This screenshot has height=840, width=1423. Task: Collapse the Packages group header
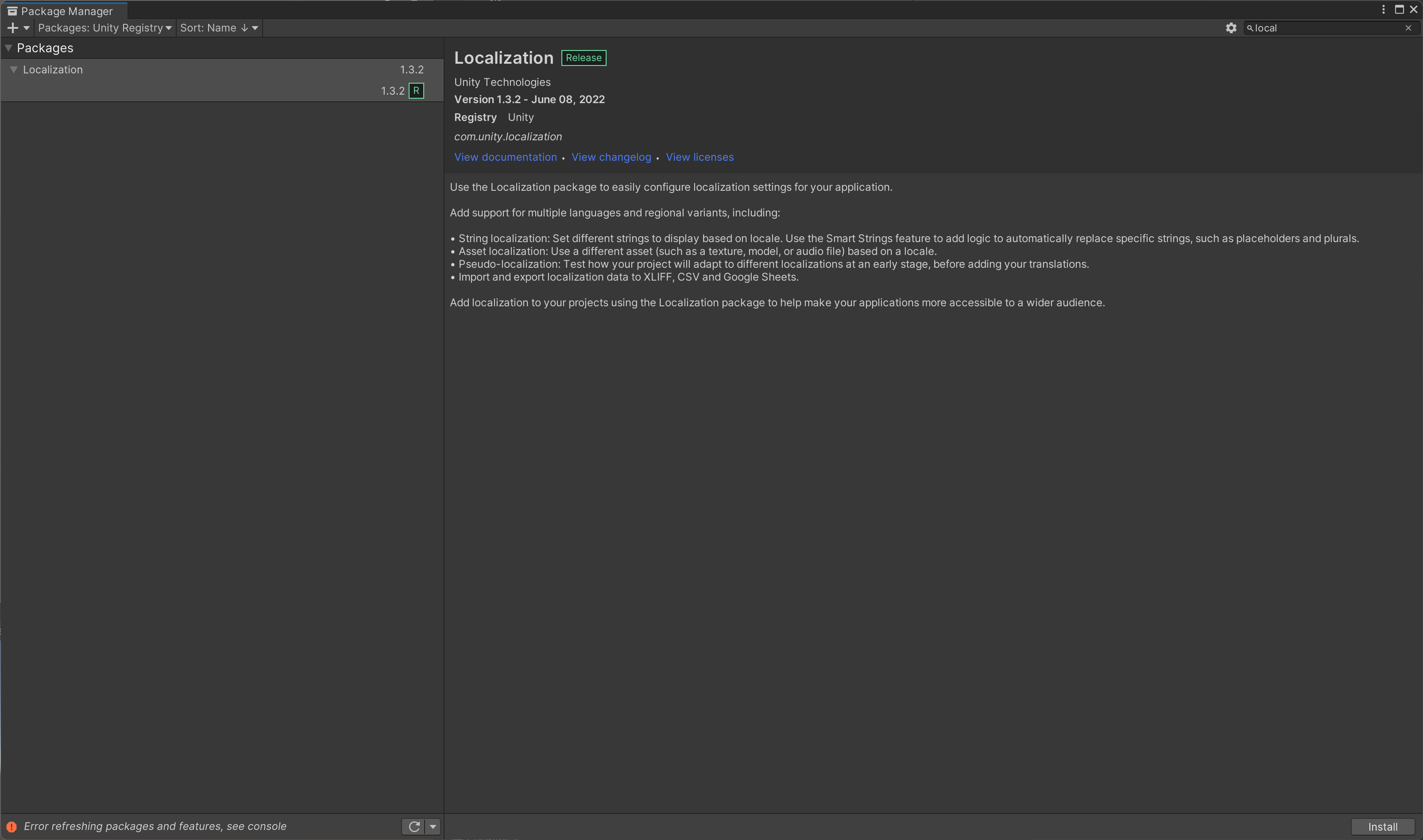click(x=8, y=48)
